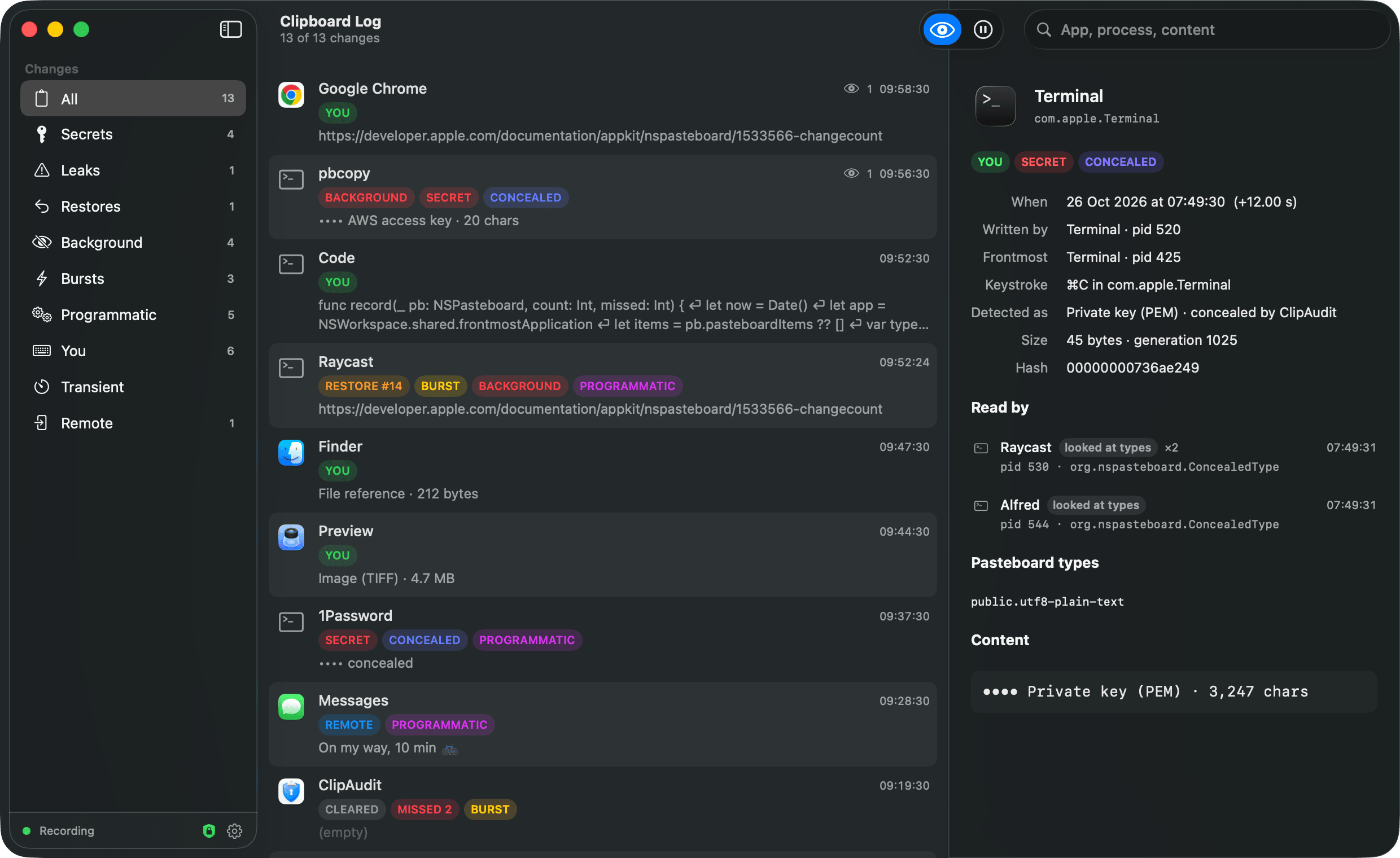This screenshot has height=858, width=1400.
Task: Click the large Terminal icon in detail pane
Action: (995, 106)
